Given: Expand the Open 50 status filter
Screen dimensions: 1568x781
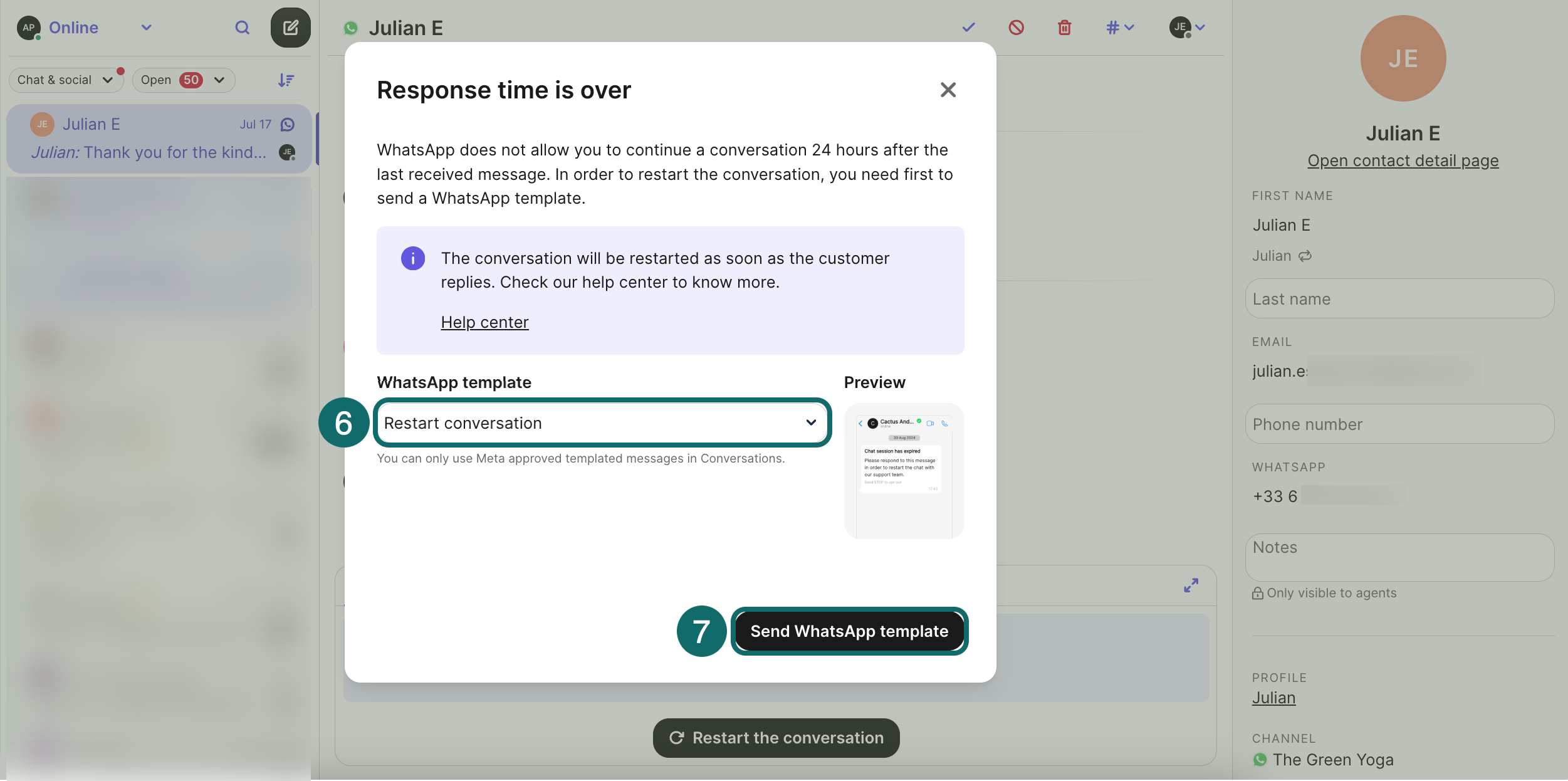Looking at the screenshot, I should 183,80.
